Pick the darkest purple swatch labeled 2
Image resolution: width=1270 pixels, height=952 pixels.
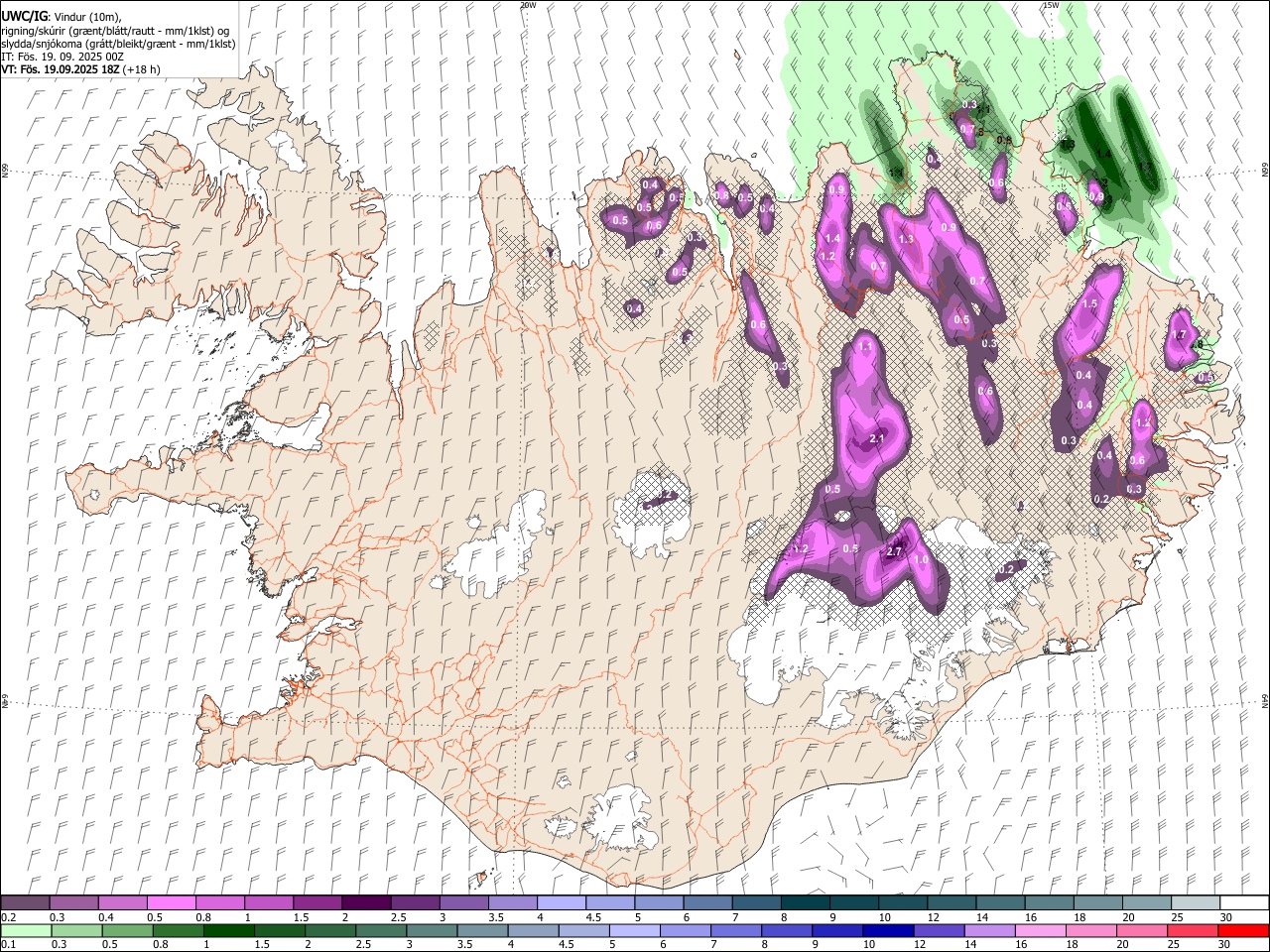[366, 902]
